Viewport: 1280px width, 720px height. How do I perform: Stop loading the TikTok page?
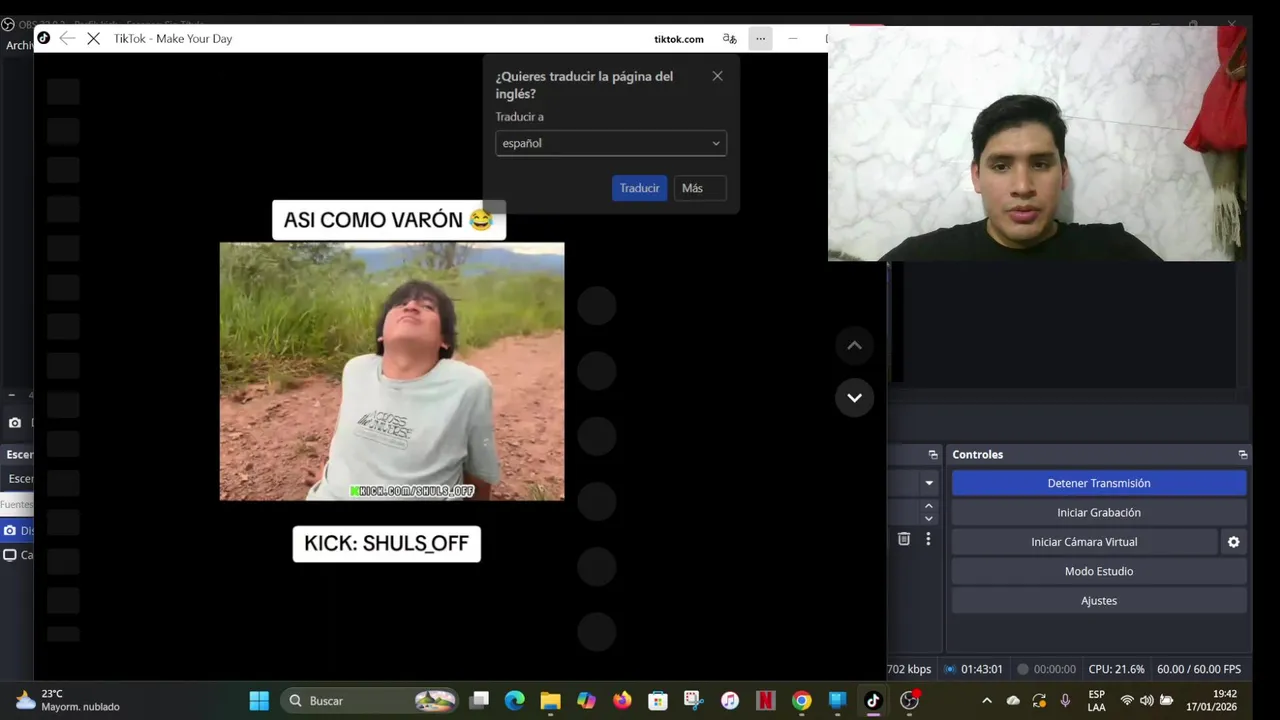93,38
